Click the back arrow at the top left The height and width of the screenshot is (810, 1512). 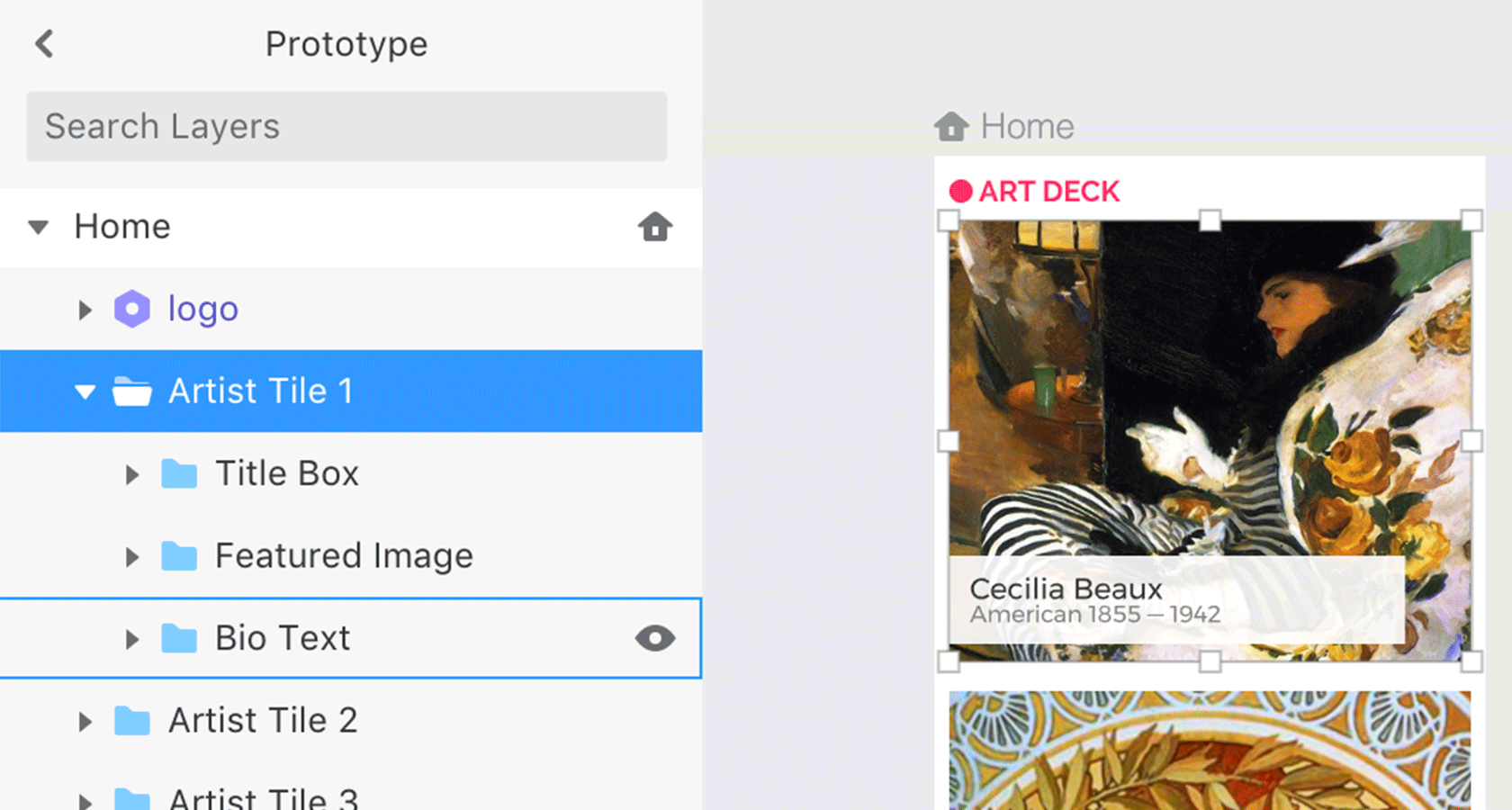43,42
